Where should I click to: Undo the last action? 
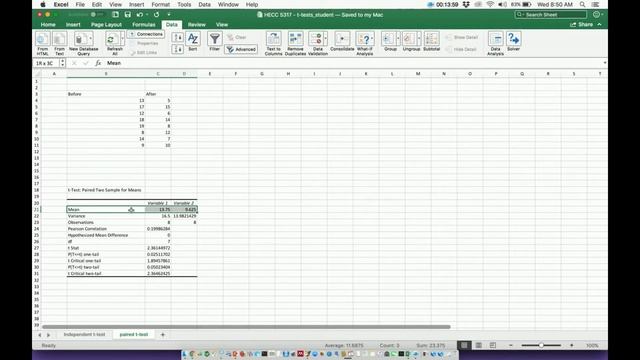click(x=140, y=15)
